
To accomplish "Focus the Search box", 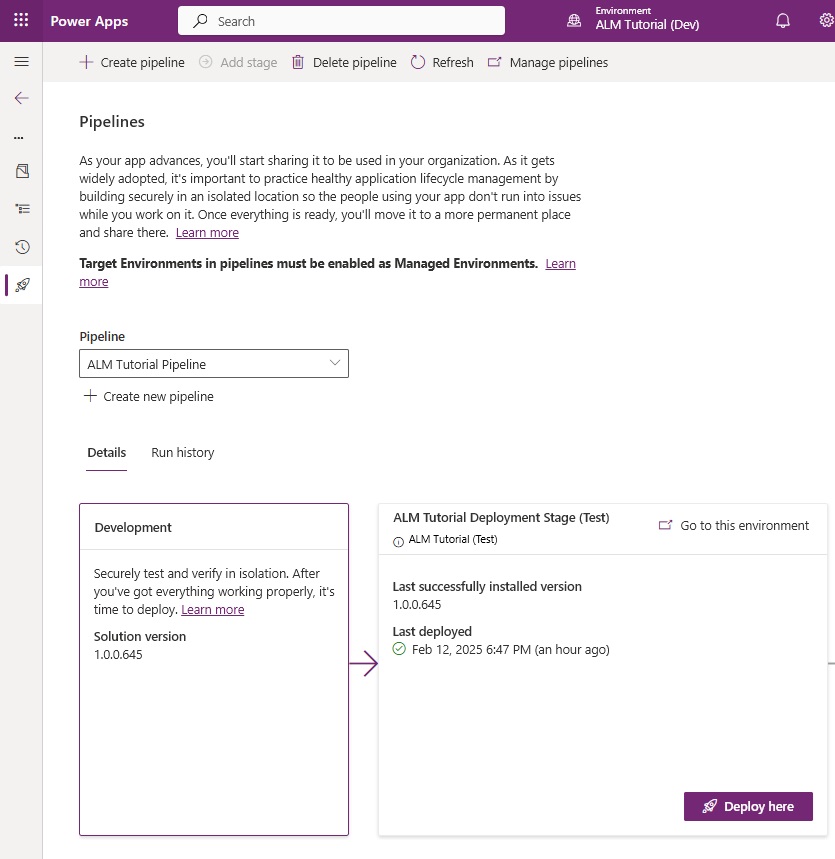I will (x=341, y=21).
